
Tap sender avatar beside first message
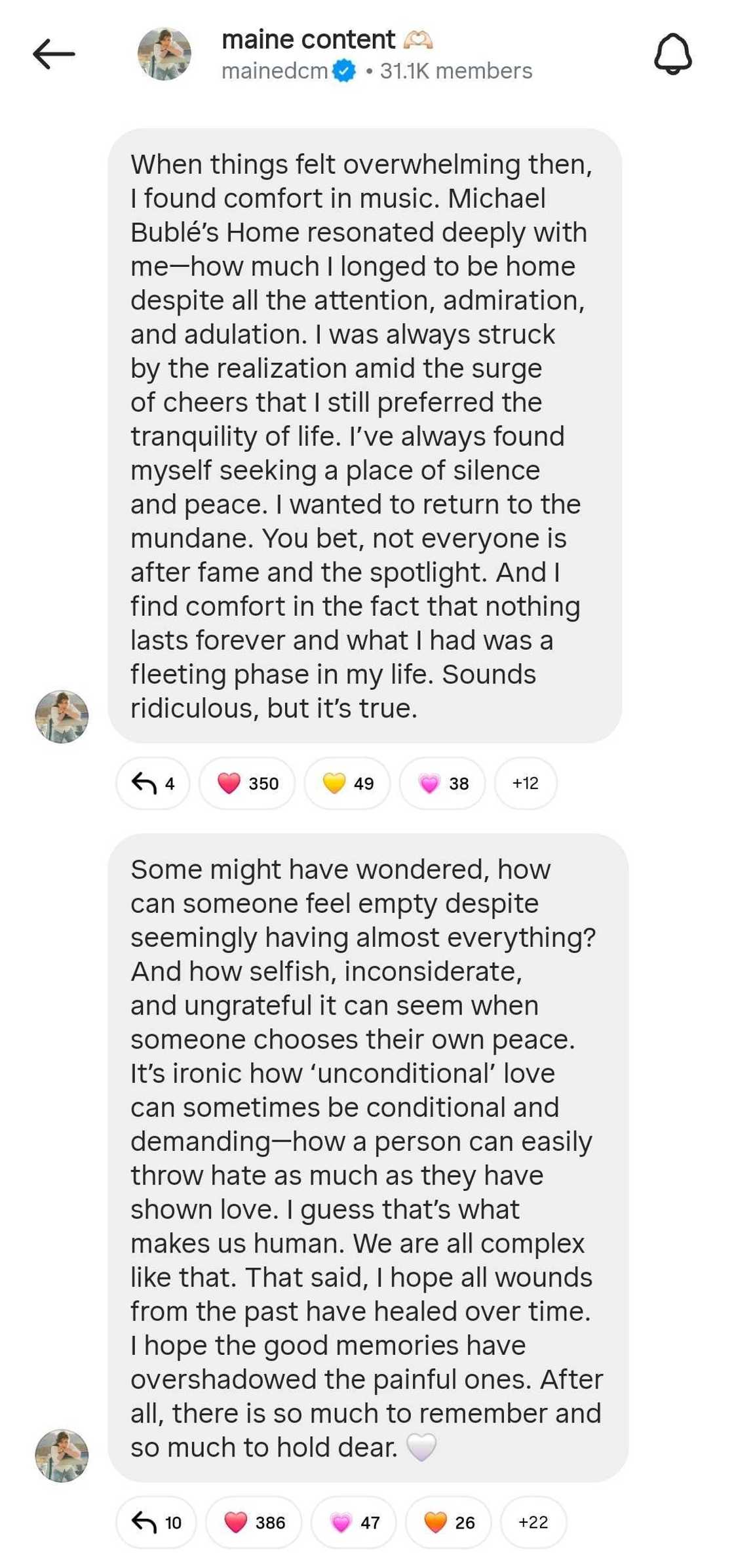[x=62, y=716]
